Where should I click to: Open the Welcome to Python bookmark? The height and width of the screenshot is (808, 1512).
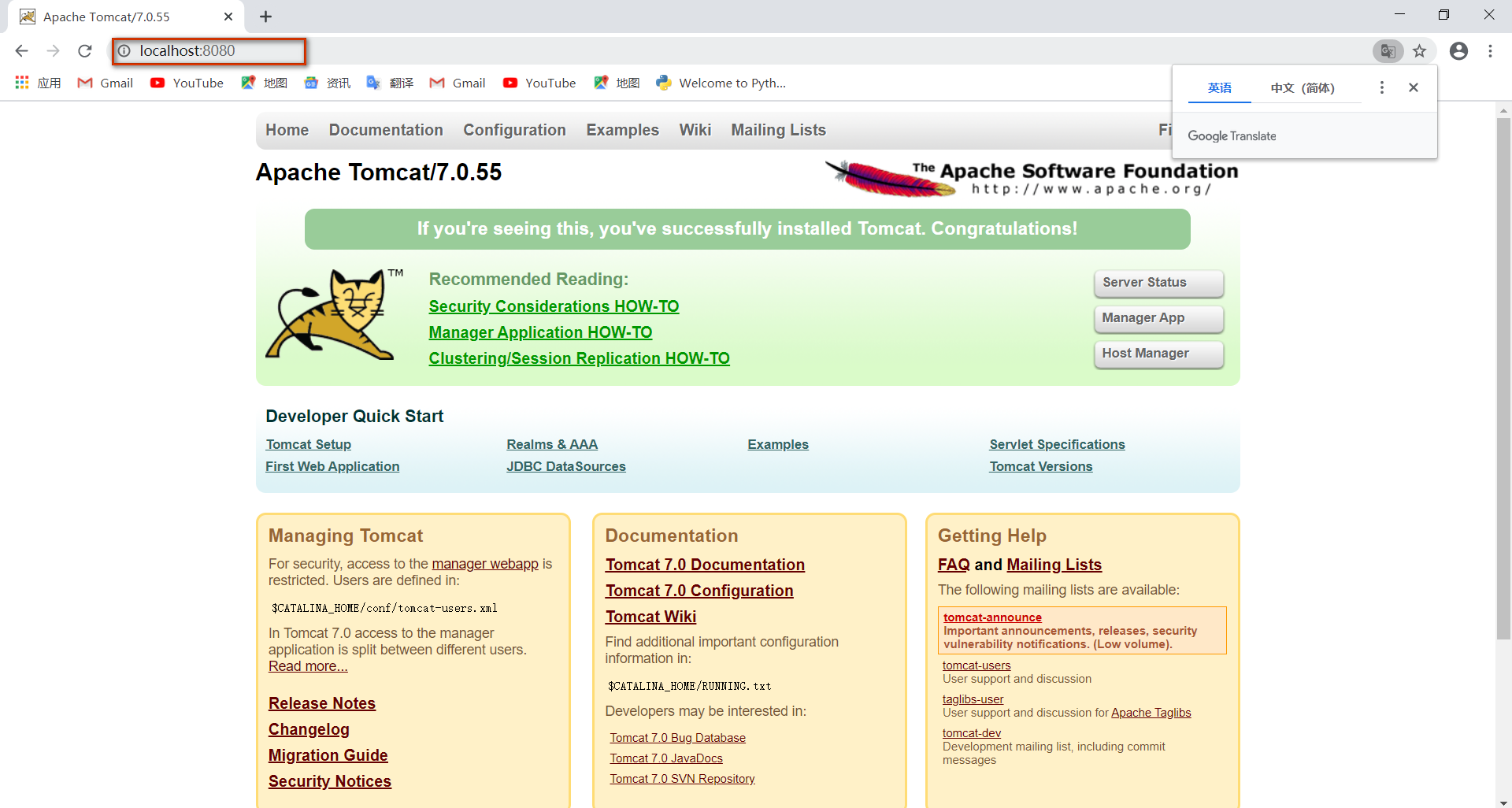pyautogui.click(x=721, y=83)
